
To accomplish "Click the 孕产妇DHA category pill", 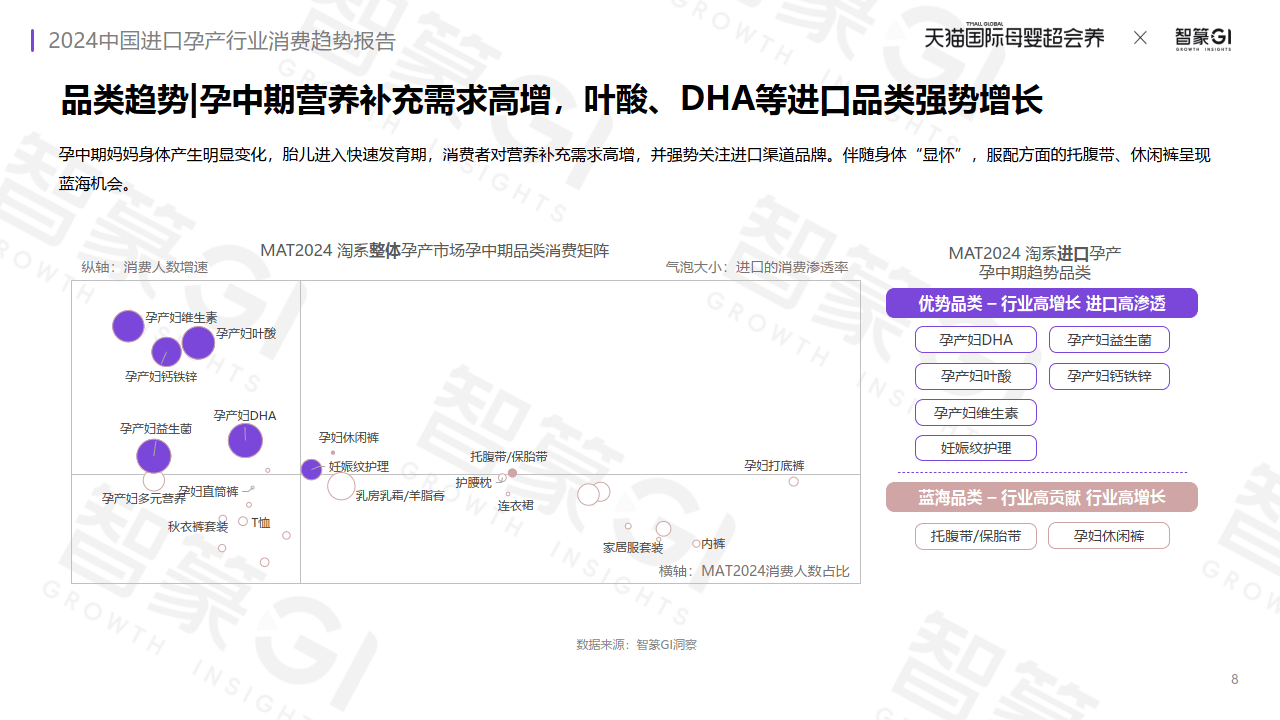I will click(975, 340).
